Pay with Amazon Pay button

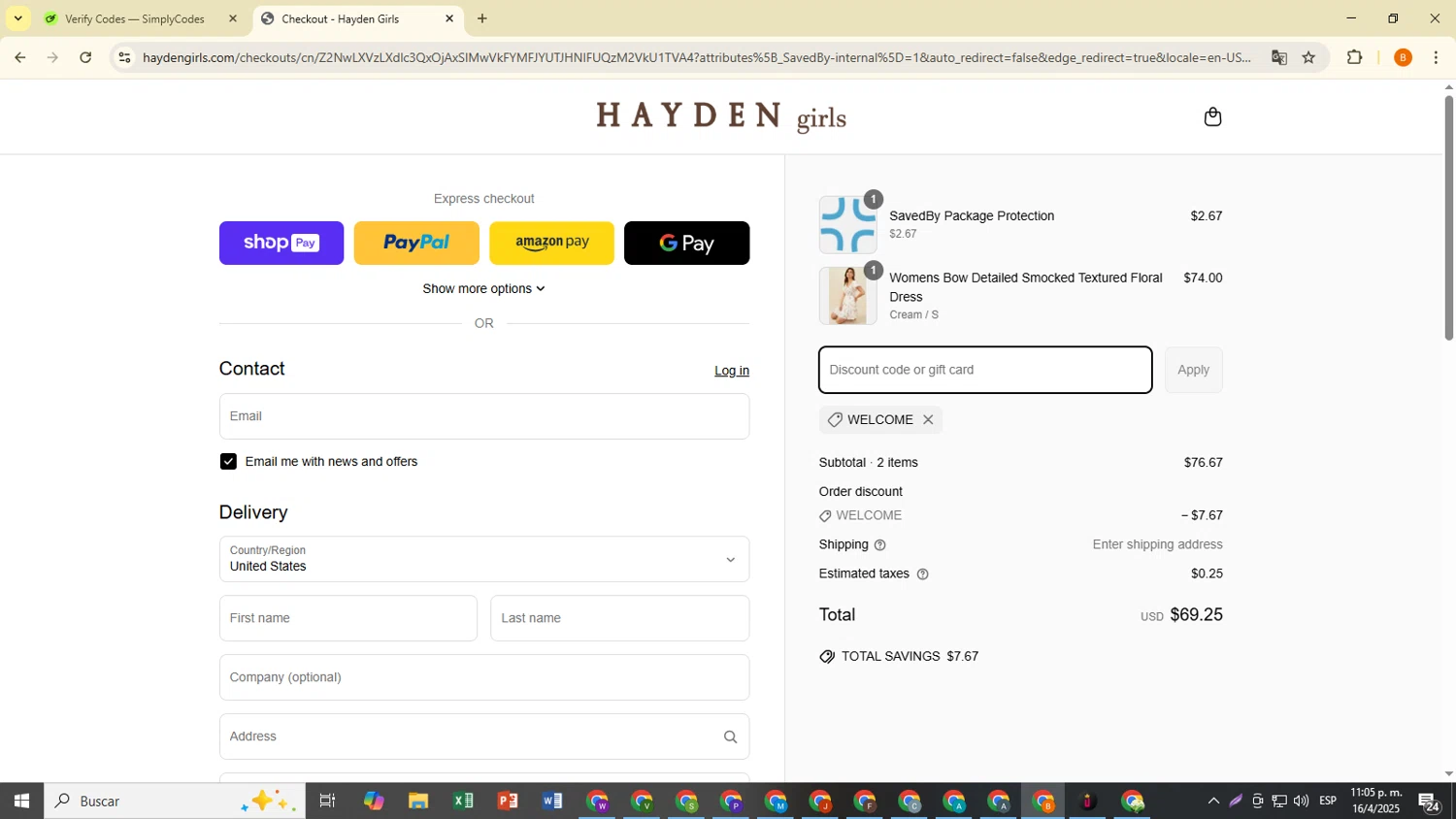pos(551,243)
